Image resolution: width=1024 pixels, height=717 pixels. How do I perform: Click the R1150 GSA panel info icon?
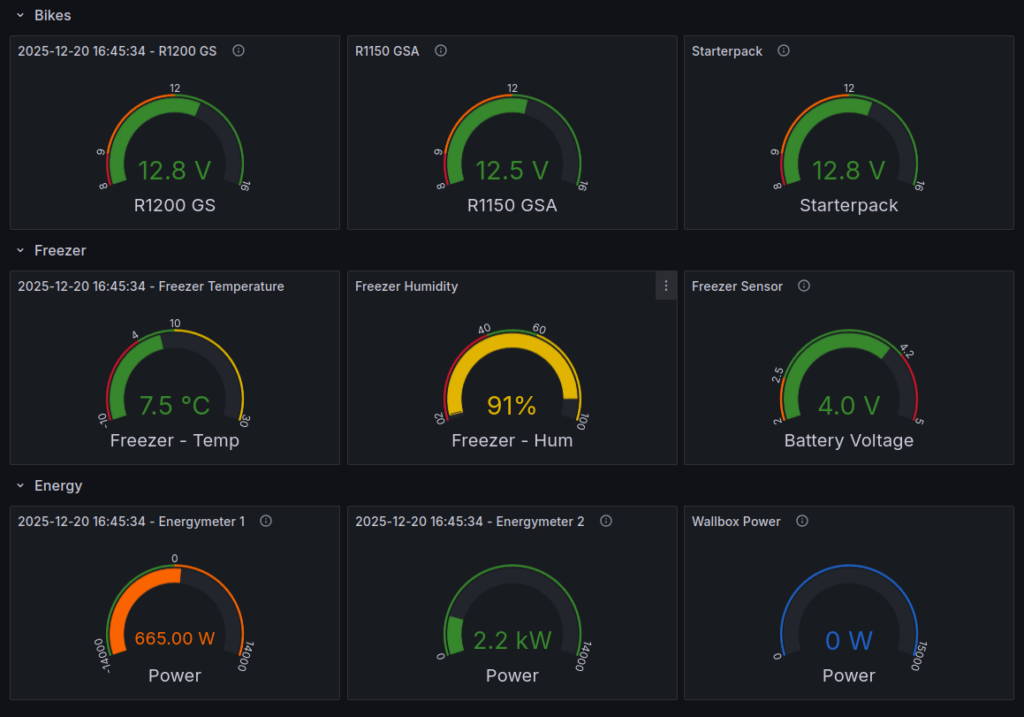point(441,51)
